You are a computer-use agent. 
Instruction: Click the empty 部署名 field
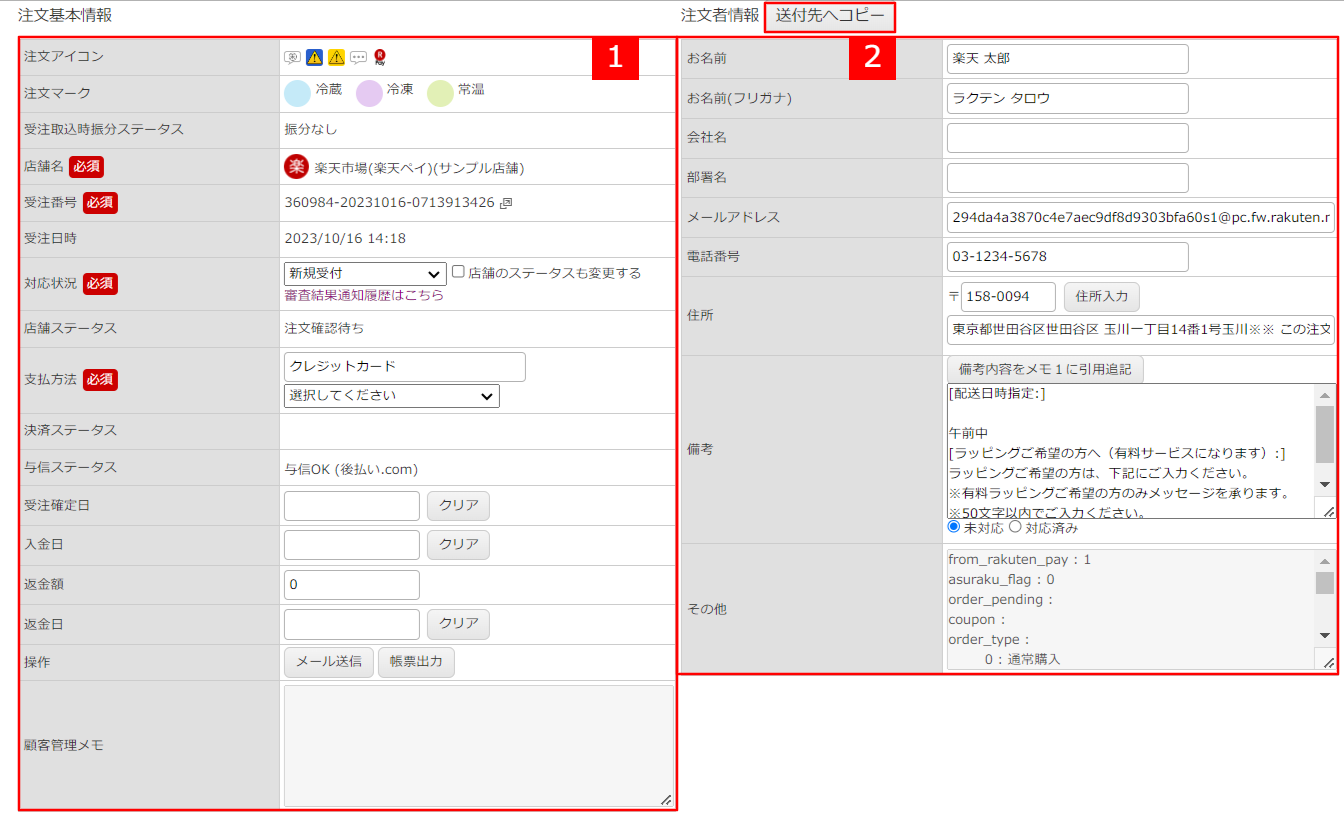[1068, 178]
